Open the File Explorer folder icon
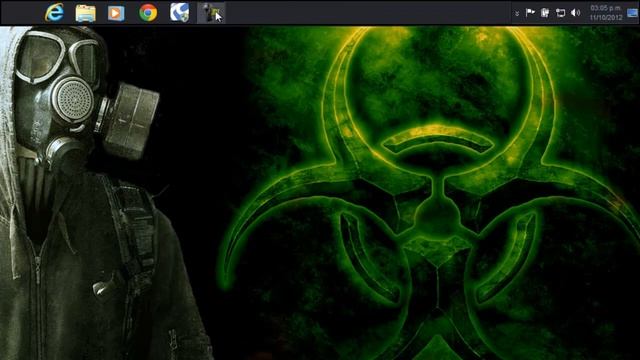640x360 pixels. click(x=86, y=13)
